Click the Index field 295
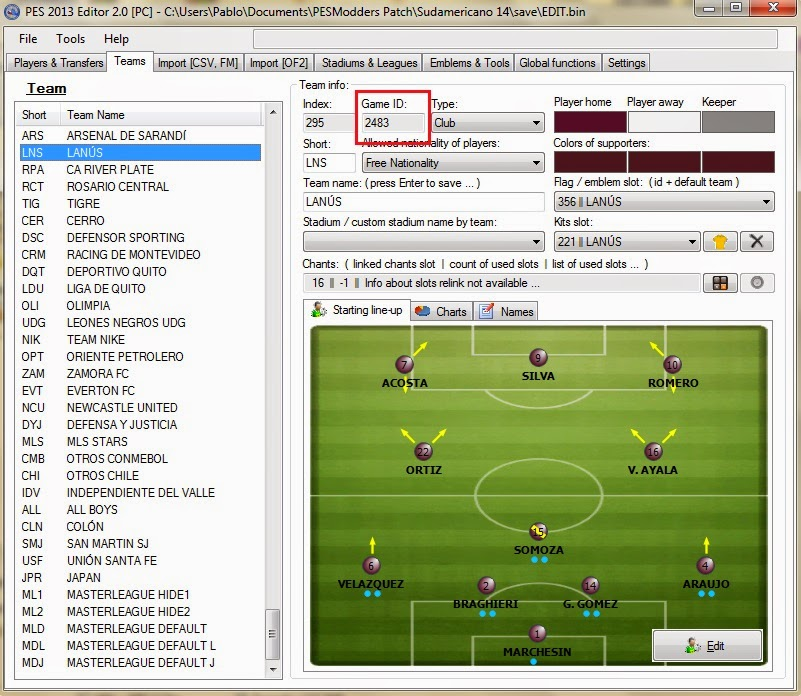The height and width of the screenshot is (696, 801). (329, 123)
